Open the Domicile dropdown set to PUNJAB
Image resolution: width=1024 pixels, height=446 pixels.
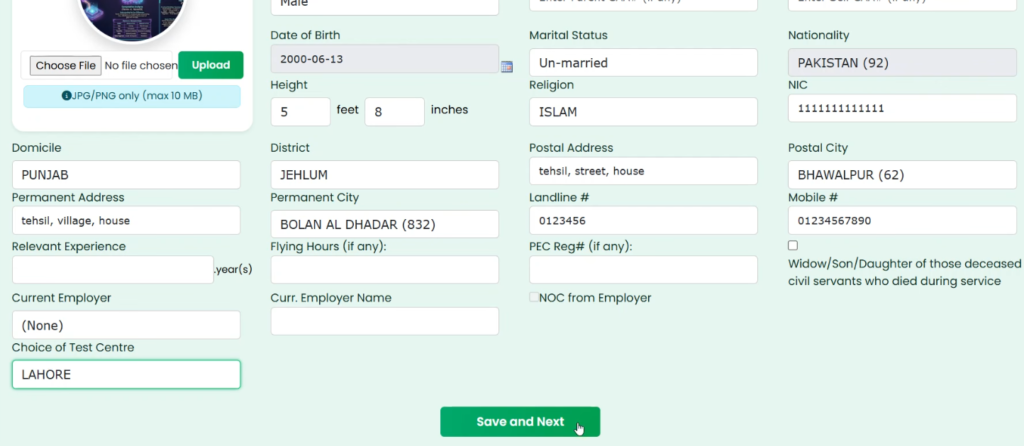(126, 175)
